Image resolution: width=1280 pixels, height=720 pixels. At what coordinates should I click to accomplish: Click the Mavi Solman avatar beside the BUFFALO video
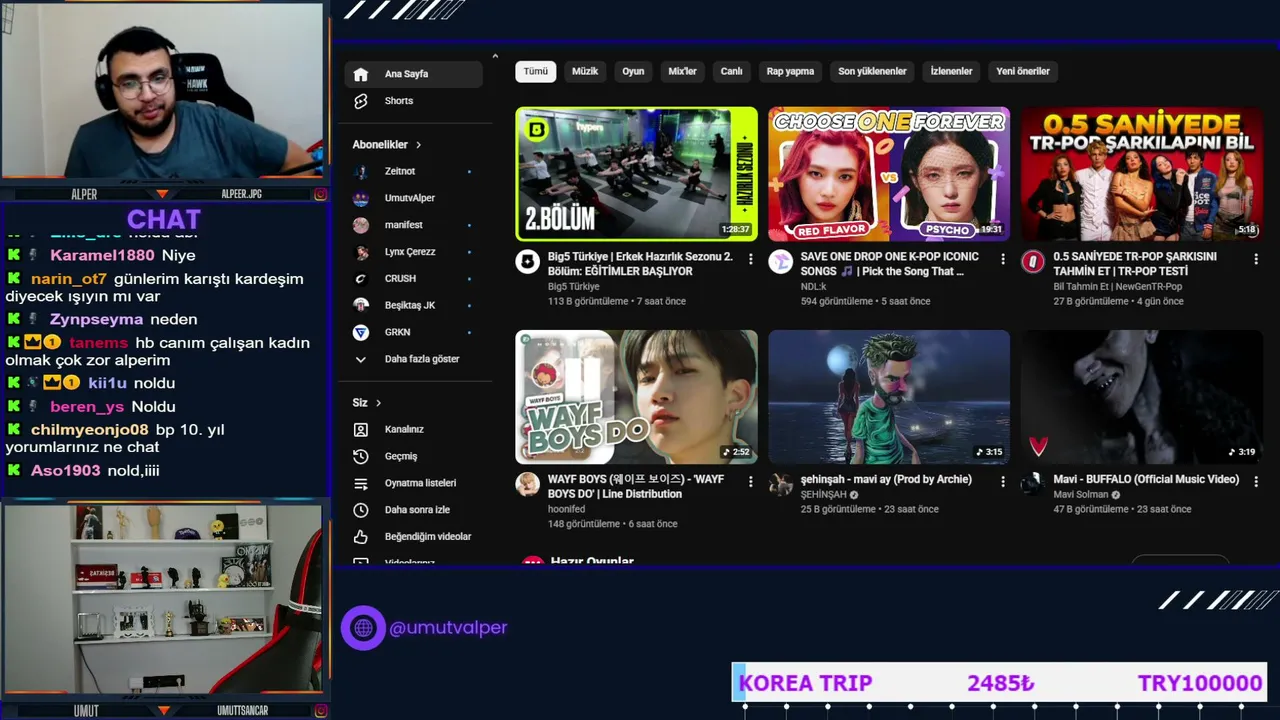click(1032, 485)
